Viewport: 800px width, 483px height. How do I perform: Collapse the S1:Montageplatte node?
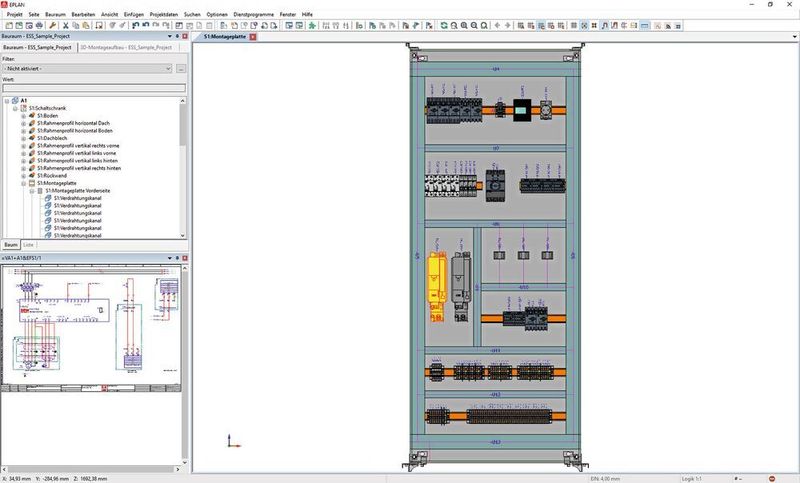[x=23, y=183]
